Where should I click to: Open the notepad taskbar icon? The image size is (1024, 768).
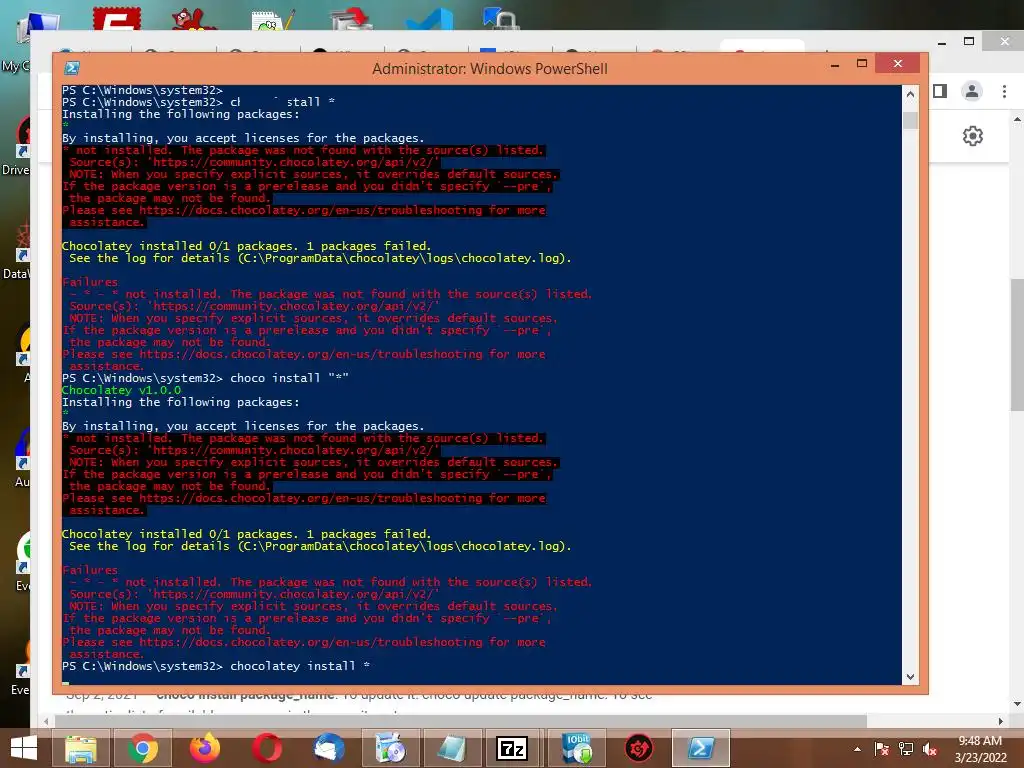453,748
